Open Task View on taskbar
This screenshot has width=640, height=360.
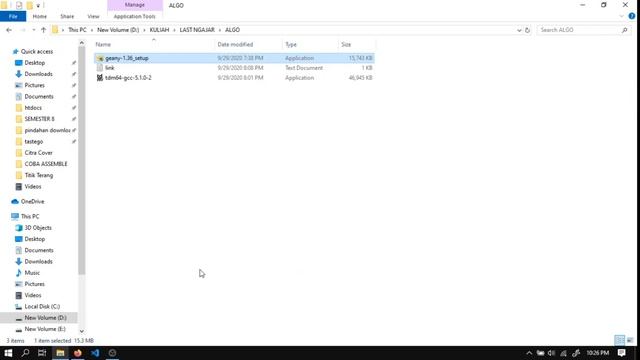coord(42,353)
